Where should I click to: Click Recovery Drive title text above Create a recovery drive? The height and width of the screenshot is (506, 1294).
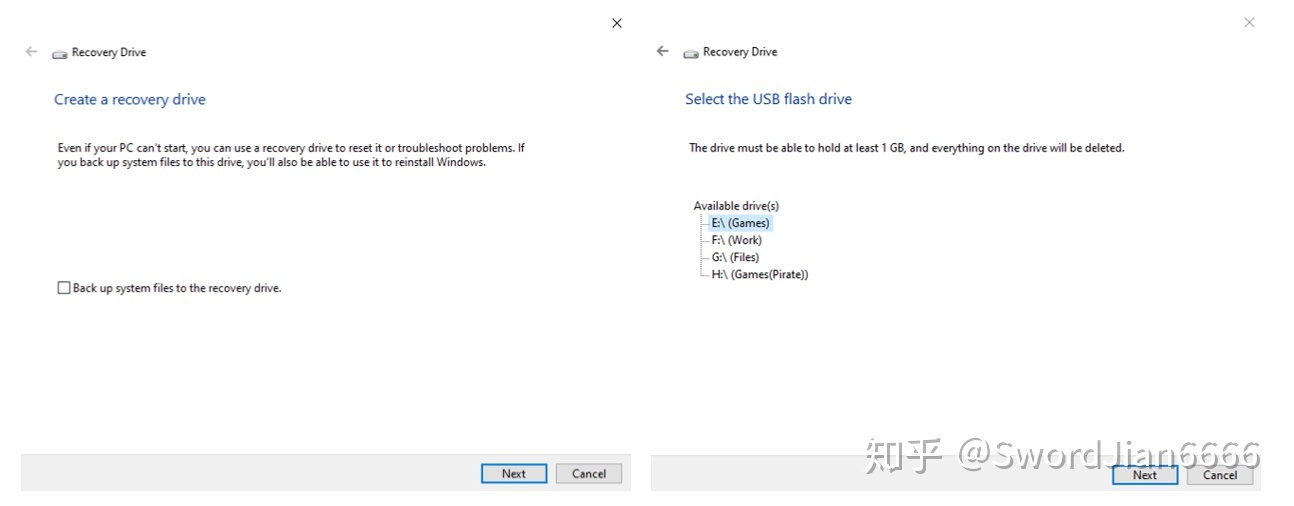click(x=109, y=52)
